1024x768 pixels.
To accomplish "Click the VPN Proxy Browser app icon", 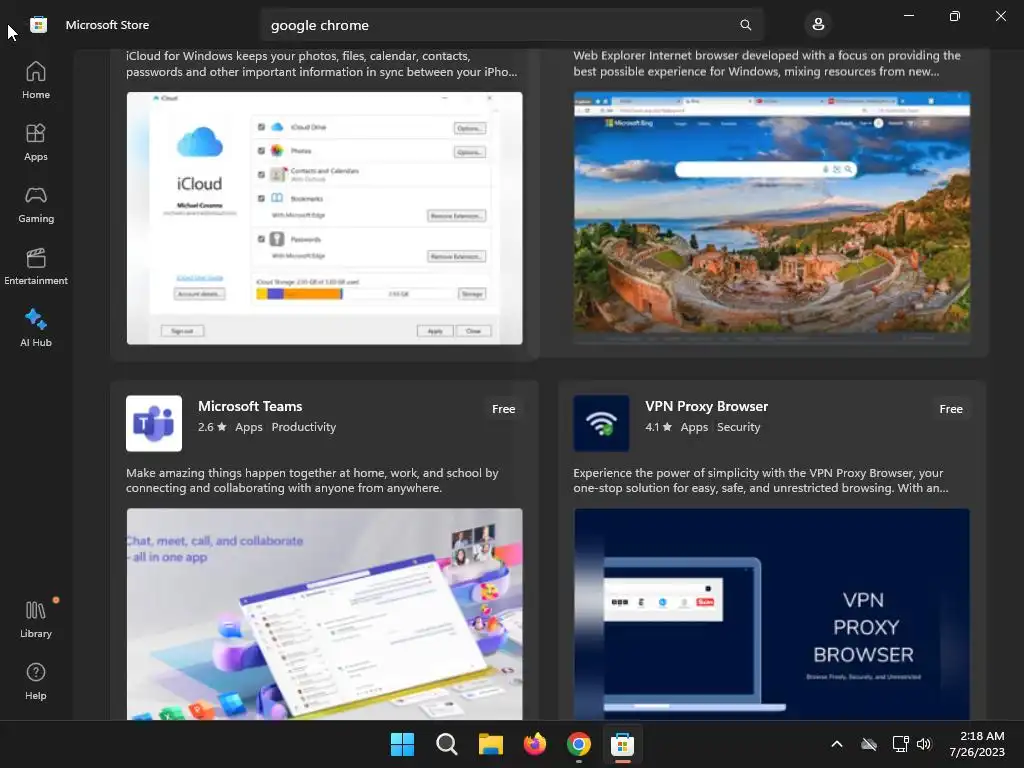I will [x=601, y=423].
